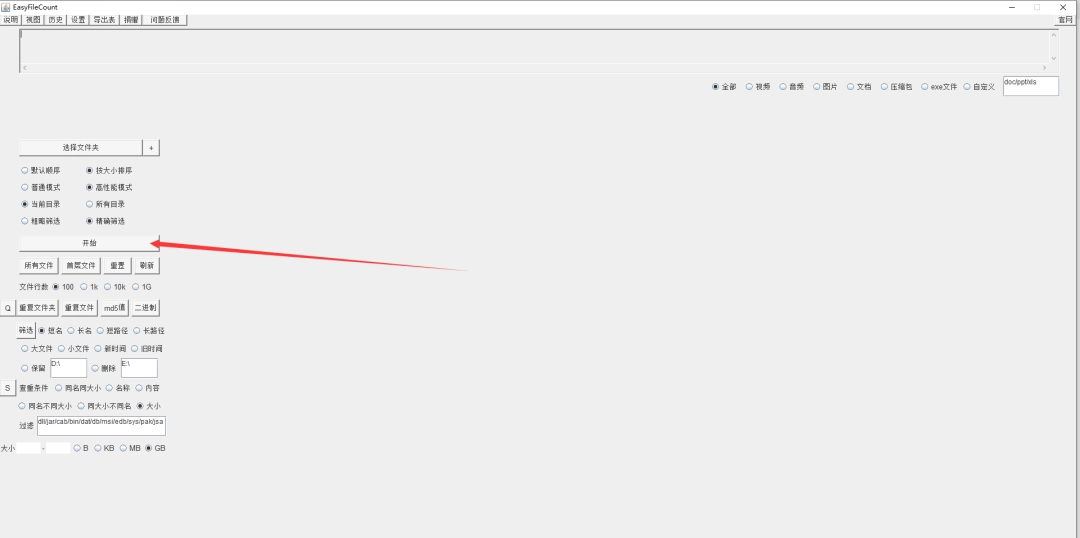Click the right arrow of the horizontal scrollbar
The image size is (1080, 538).
click(x=1044, y=68)
